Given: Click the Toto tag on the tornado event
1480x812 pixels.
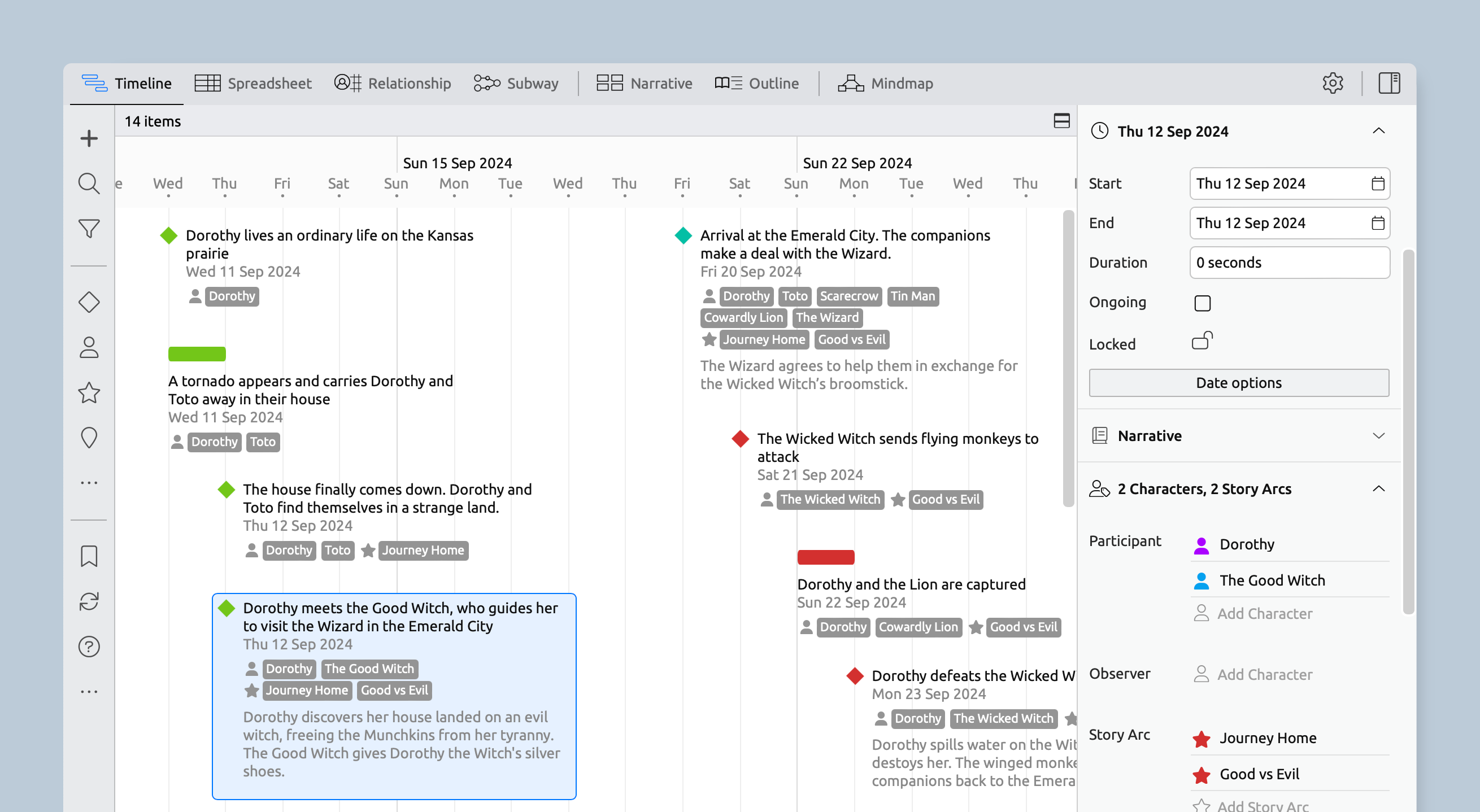Looking at the screenshot, I should (263, 442).
